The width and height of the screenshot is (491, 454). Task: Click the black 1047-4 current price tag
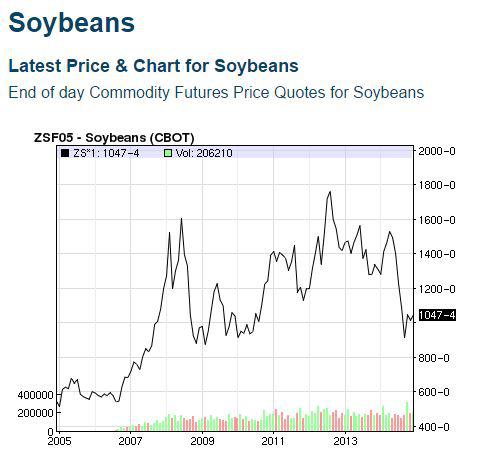(437, 315)
